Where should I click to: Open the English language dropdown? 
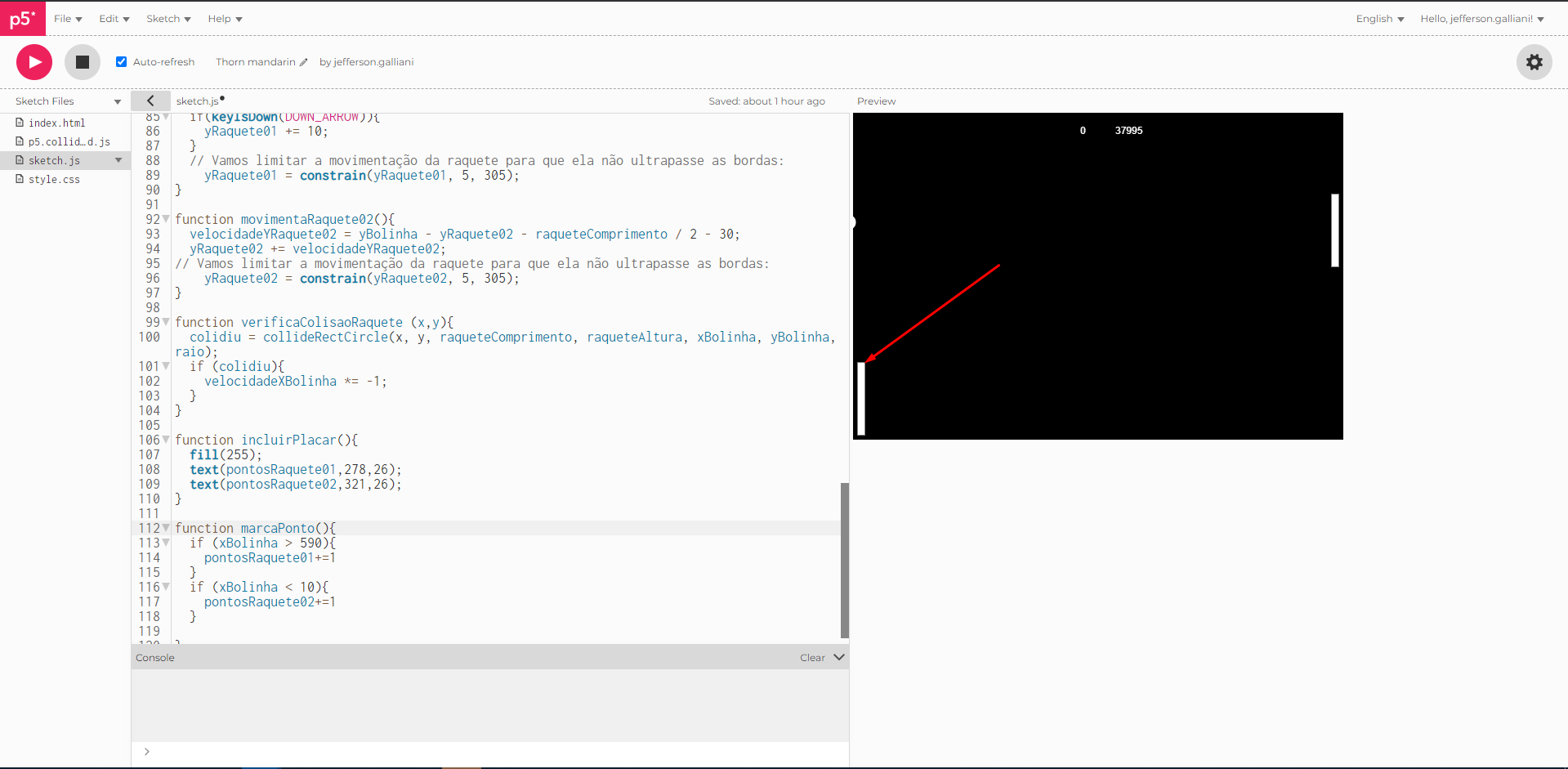[1379, 19]
